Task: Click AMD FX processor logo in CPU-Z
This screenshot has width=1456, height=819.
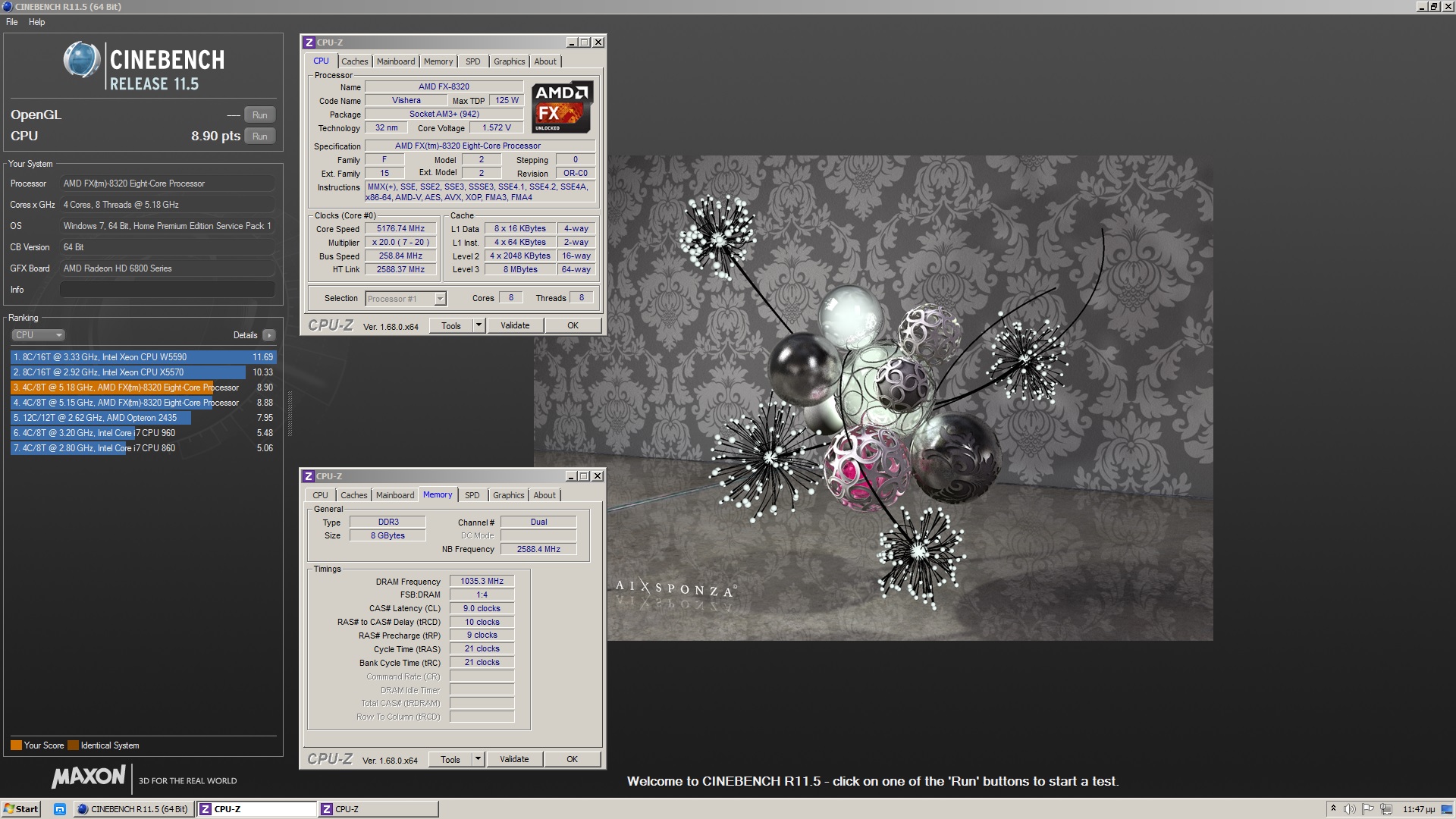Action: click(x=562, y=107)
